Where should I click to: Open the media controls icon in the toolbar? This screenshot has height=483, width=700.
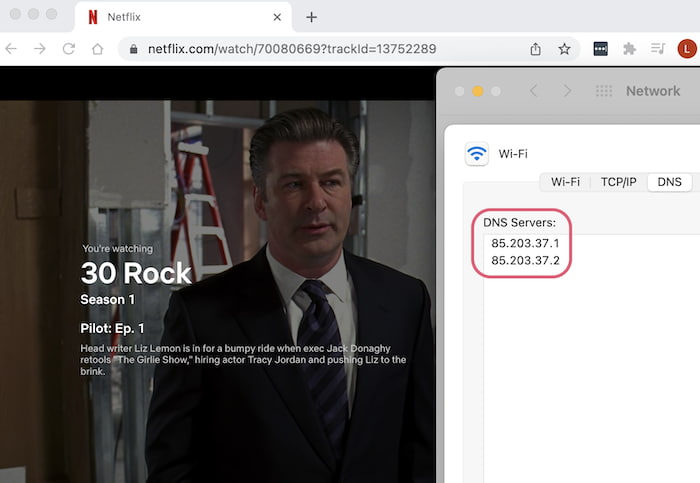click(658, 48)
